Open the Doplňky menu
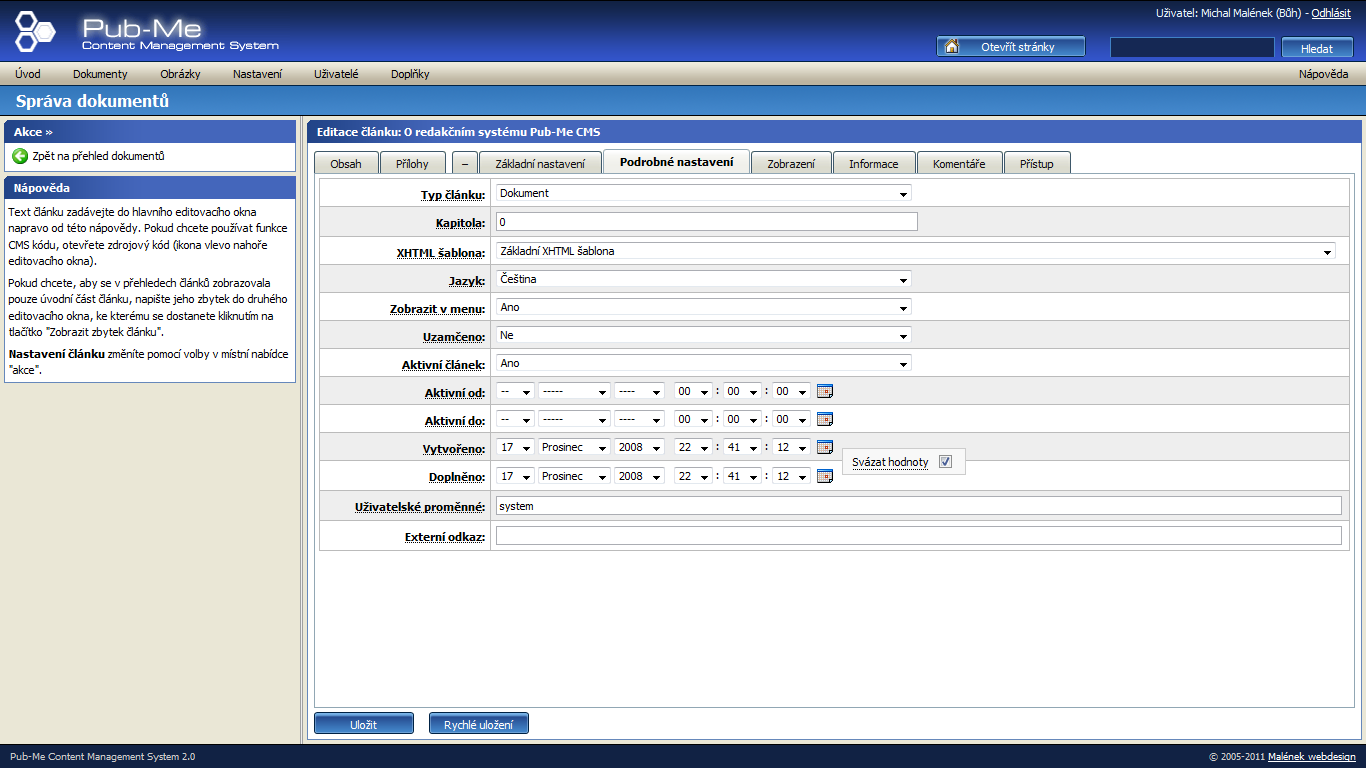Screen dimensions: 1366x768 (410, 74)
